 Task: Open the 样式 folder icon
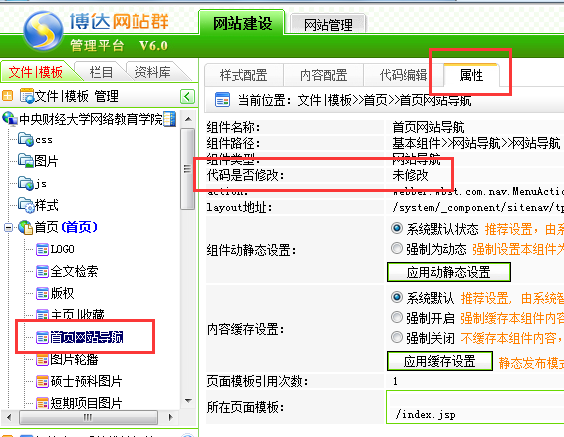26,205
